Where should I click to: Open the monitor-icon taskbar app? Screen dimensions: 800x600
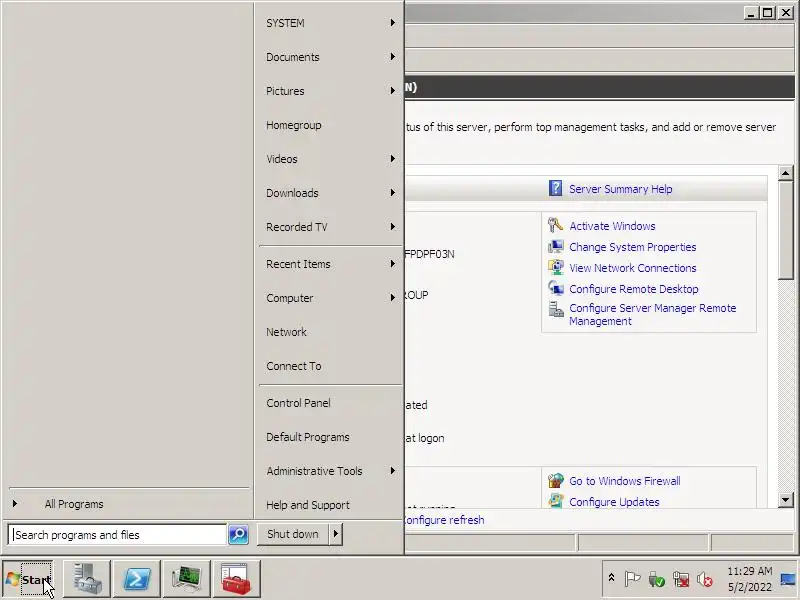pos(187,579)
